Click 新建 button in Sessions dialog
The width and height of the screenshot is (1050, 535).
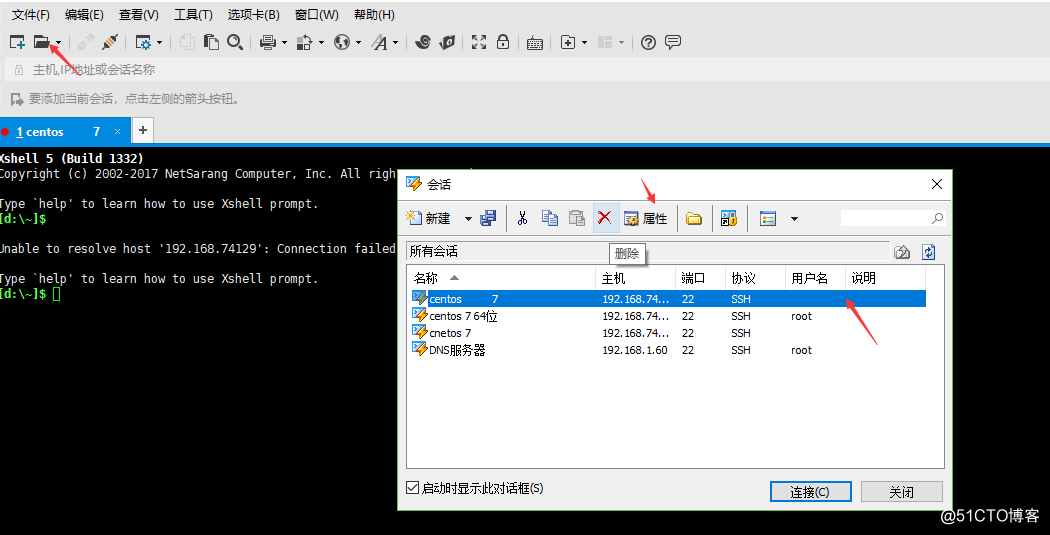click(x=429, y=218)
